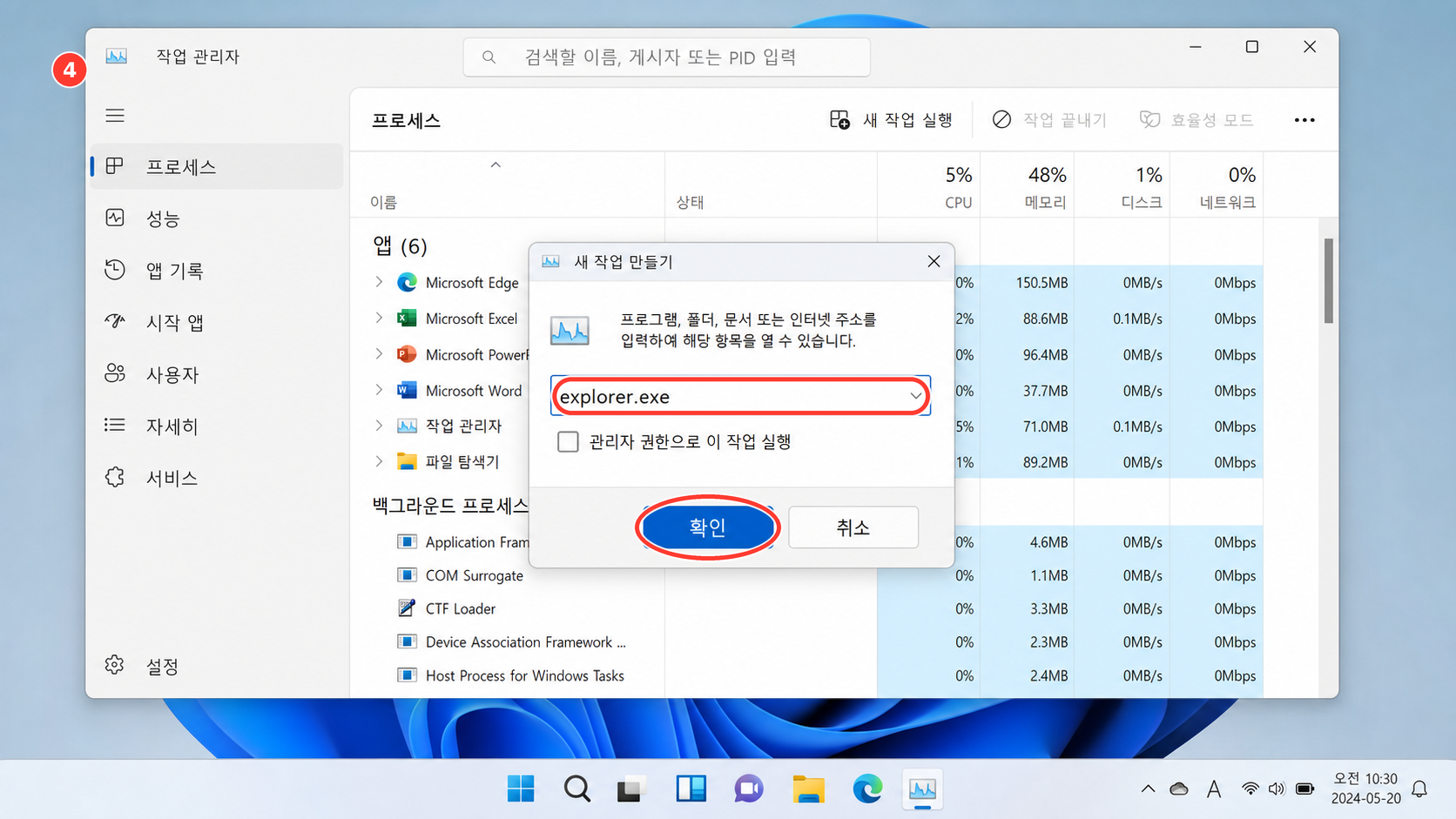1456x819 pixels.
Task: Click Task Manager taskbar icon
Action: pyautogui.click(x=922, y=789)
